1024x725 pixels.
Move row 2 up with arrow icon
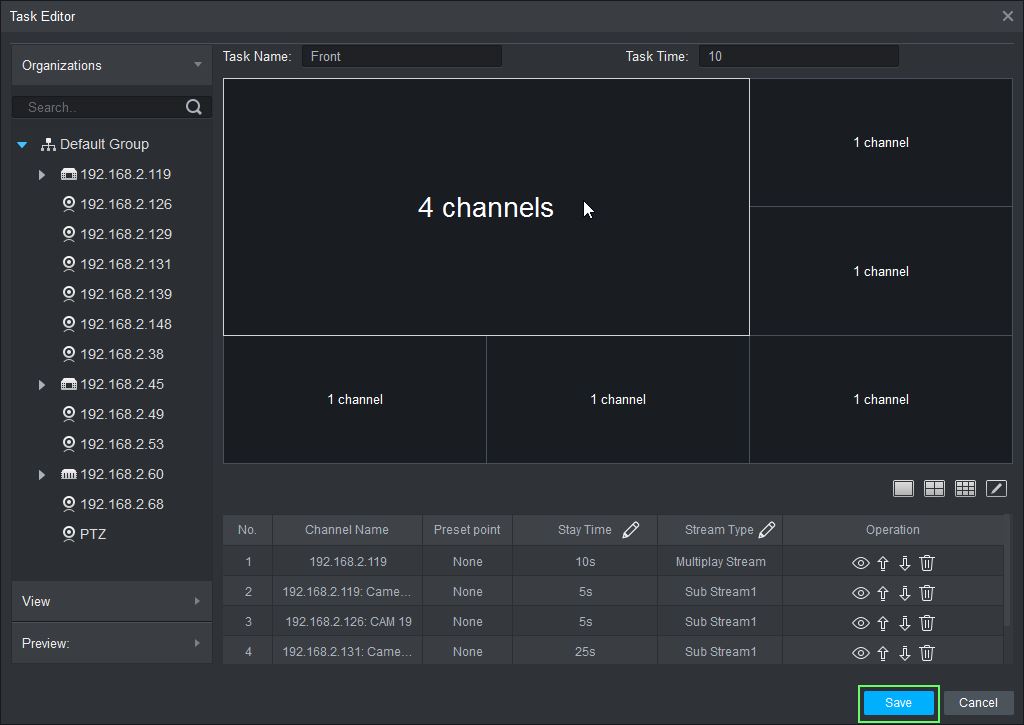pyautogui.click(x=883, y=593)
